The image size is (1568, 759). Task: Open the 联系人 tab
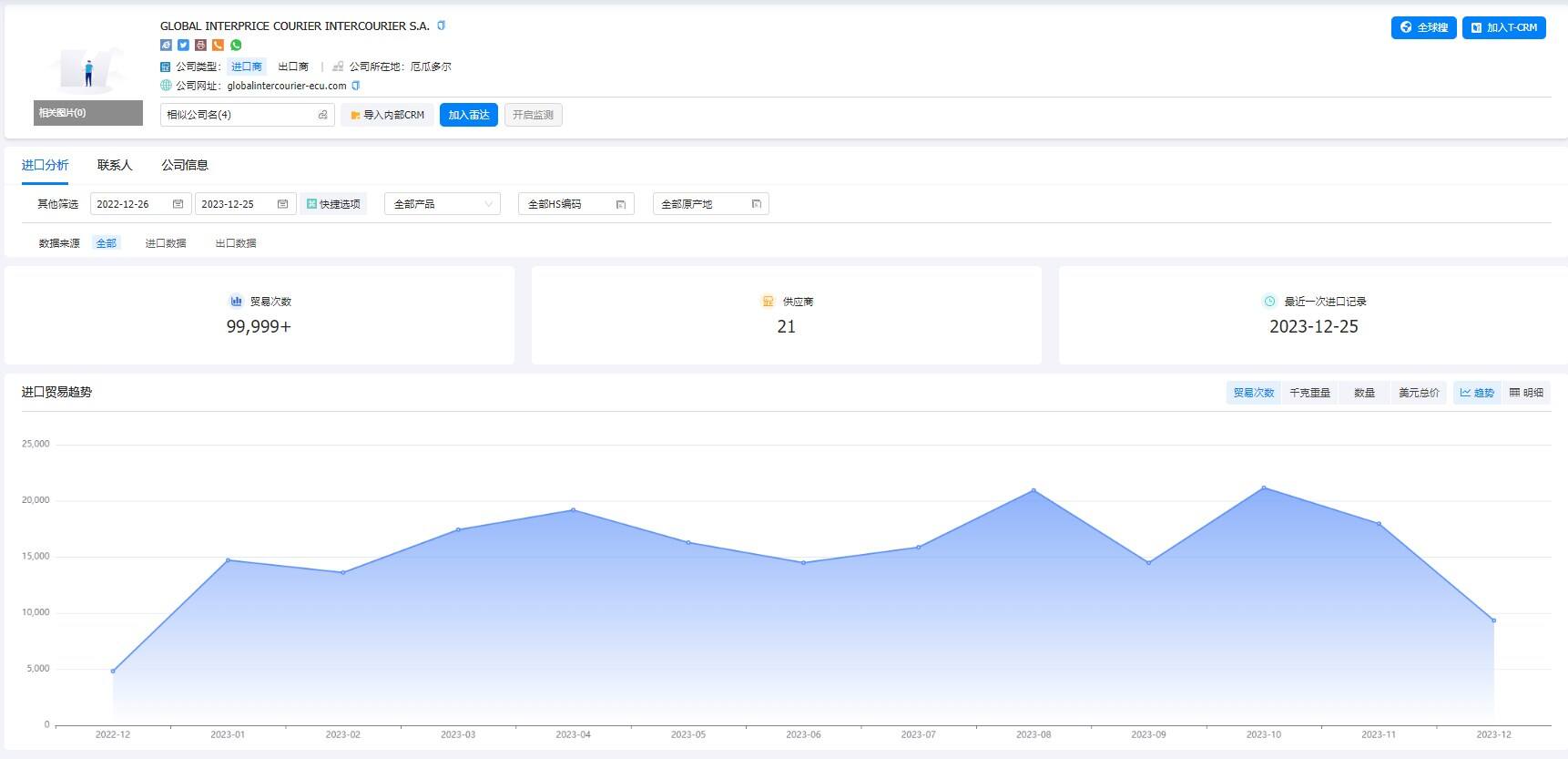coord(115,165)
